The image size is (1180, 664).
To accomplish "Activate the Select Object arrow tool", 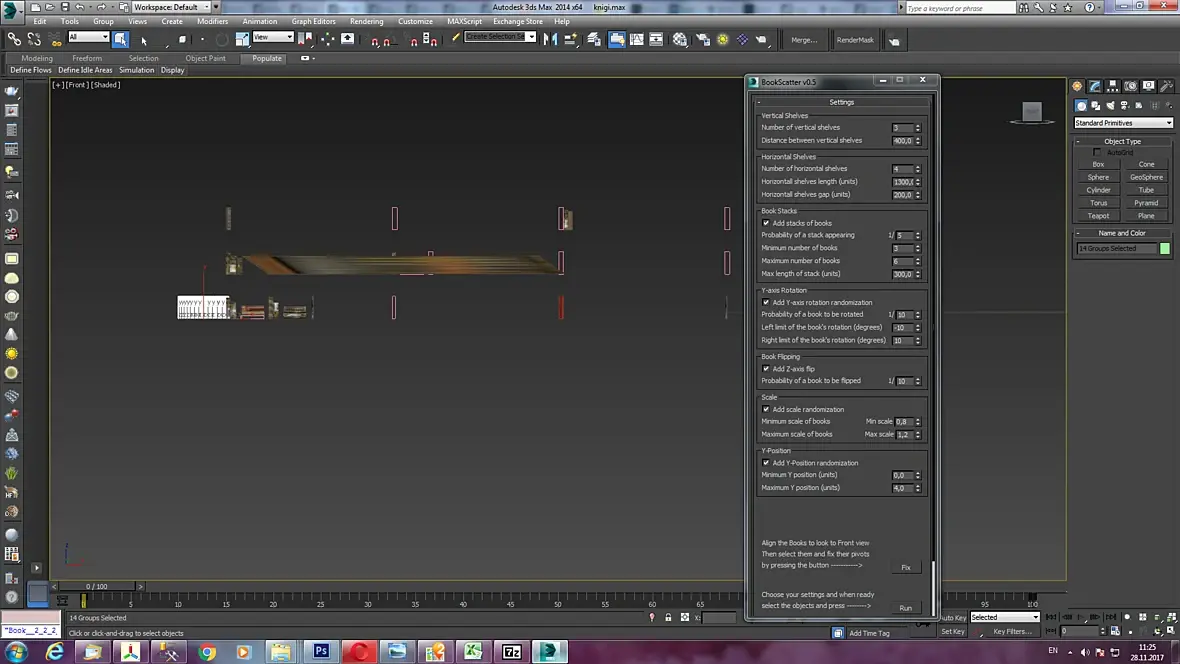I will [120, 39].
